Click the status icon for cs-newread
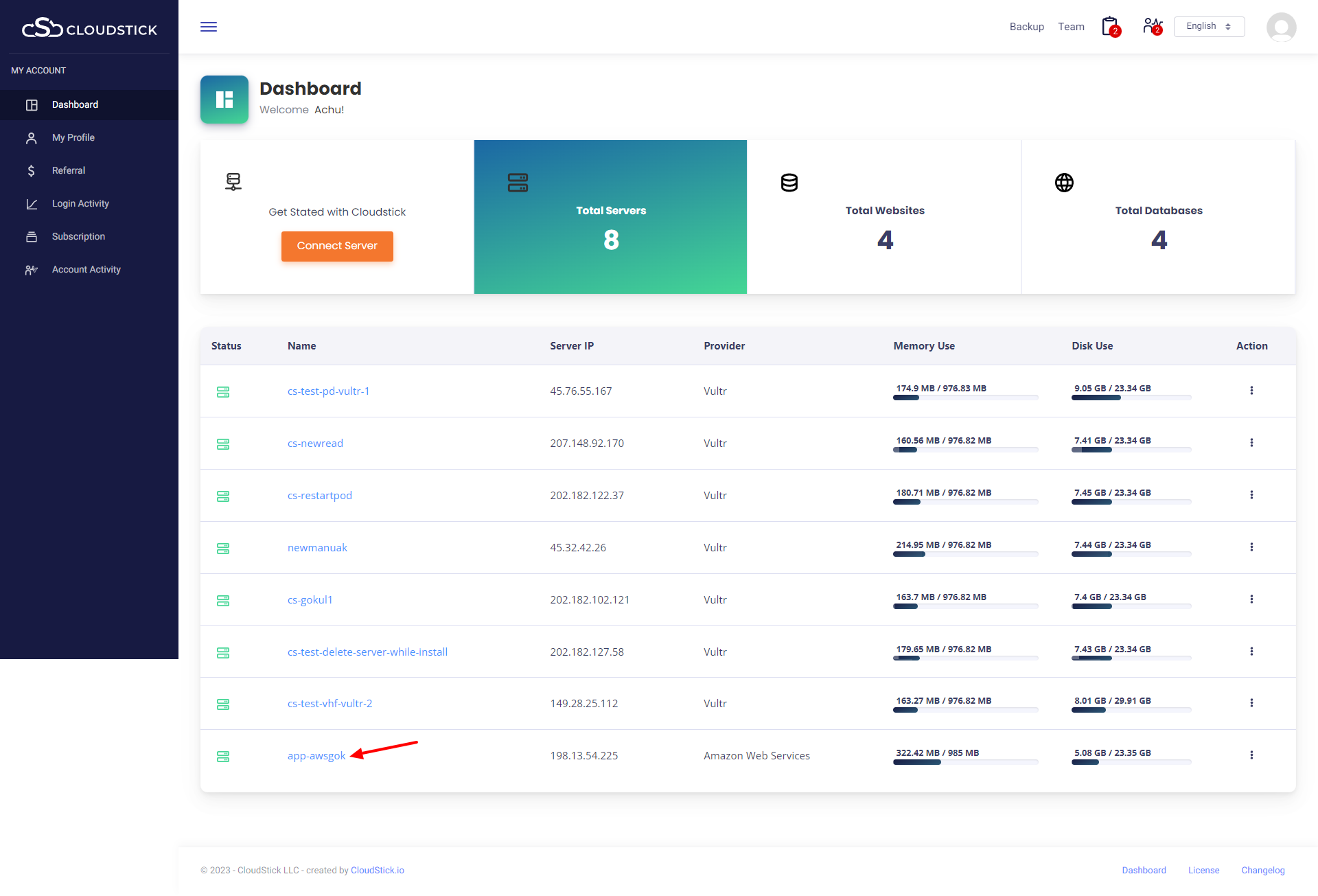Image resolution: width=1318 pixels, height=896 pixels. [x=223, y=444]
